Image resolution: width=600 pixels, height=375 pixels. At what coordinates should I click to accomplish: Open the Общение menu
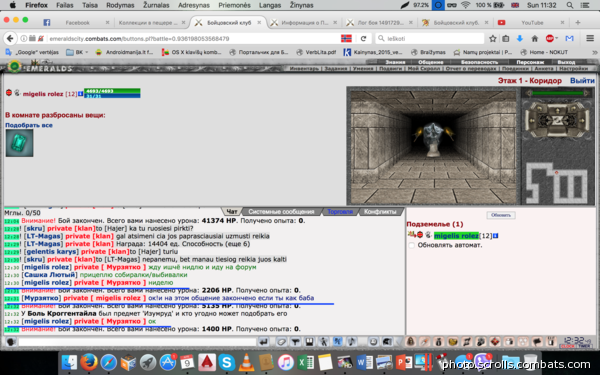pyautogui.click(x=430, y=62)
